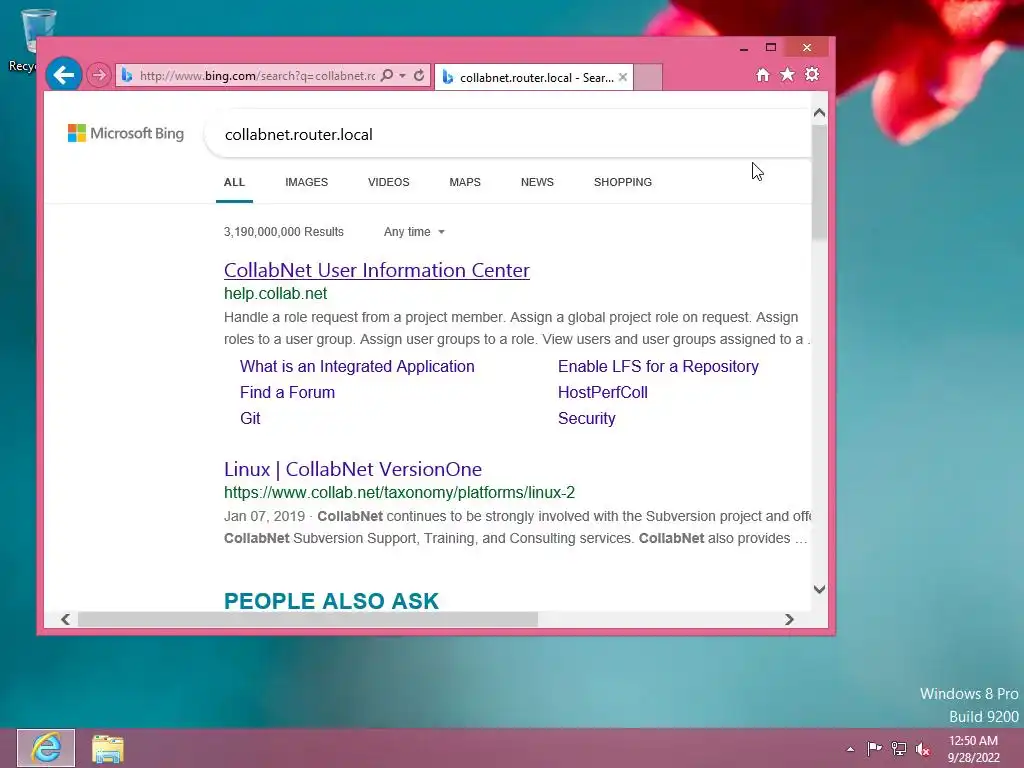
Task: Click the network tray icon
Action: tap(899, 749)
